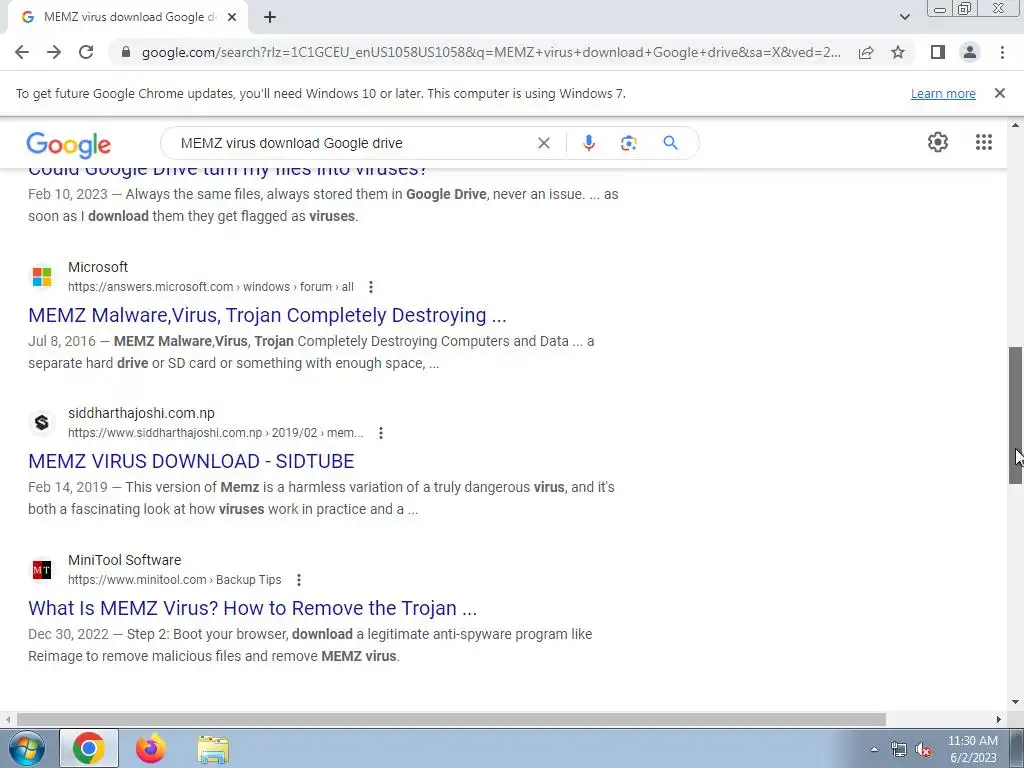Click the Microsoft site name text
Viewport: 1024px width, 768px height.
(x=98, y=267)
